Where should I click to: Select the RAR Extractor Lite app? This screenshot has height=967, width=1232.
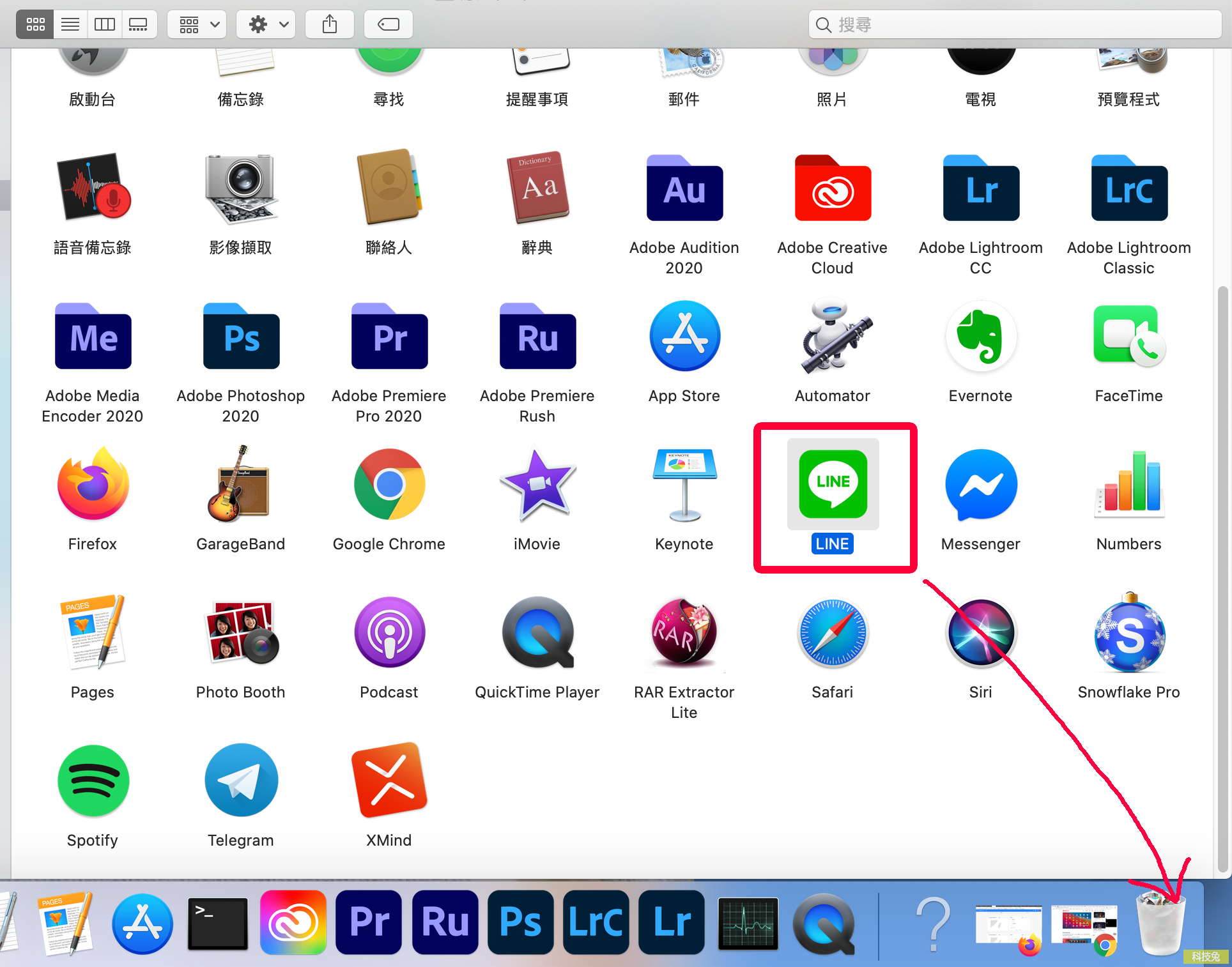point(684,632)
